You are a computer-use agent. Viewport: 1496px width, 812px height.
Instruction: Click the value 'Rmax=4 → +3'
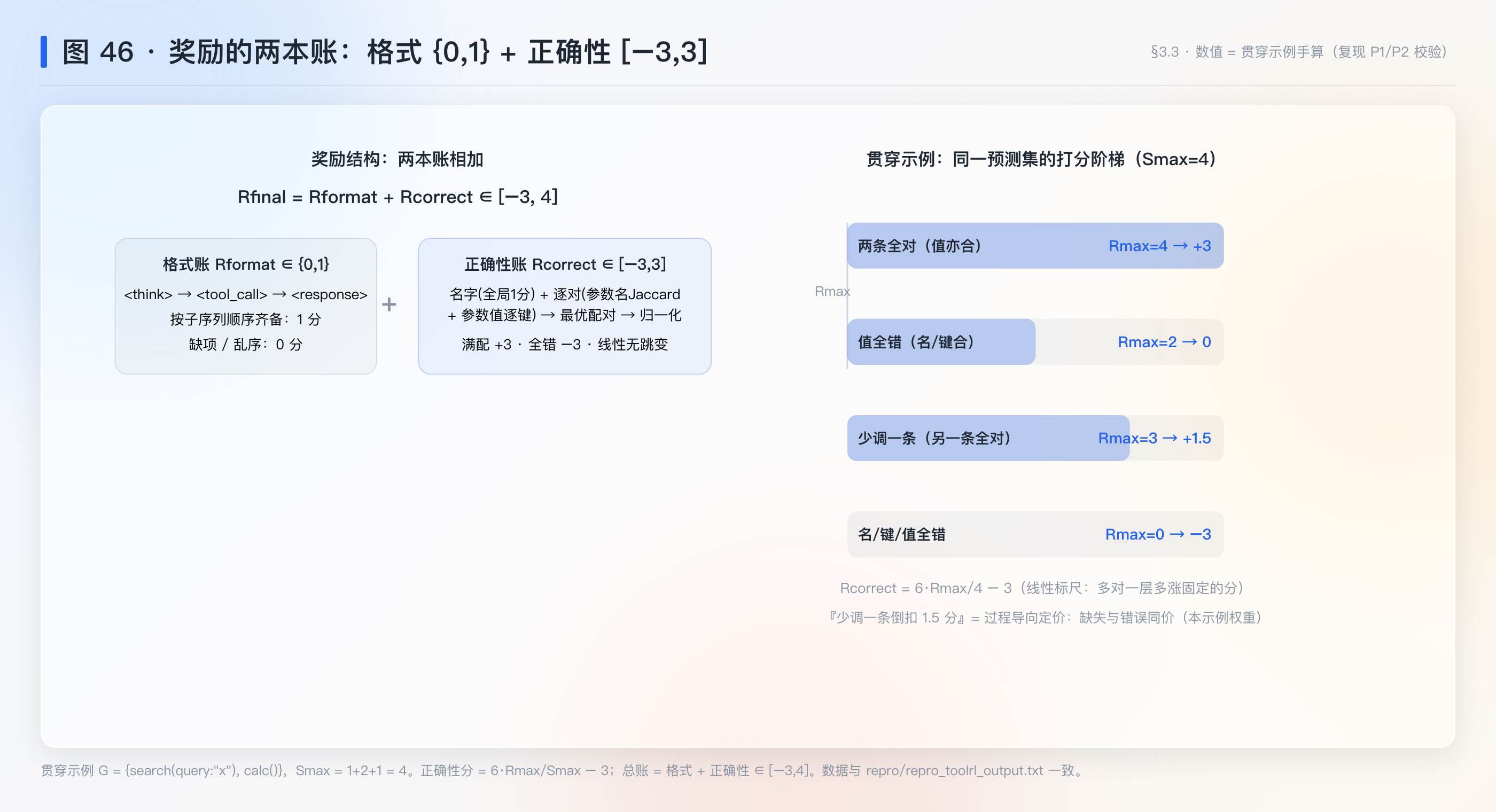coord(1160,246)
